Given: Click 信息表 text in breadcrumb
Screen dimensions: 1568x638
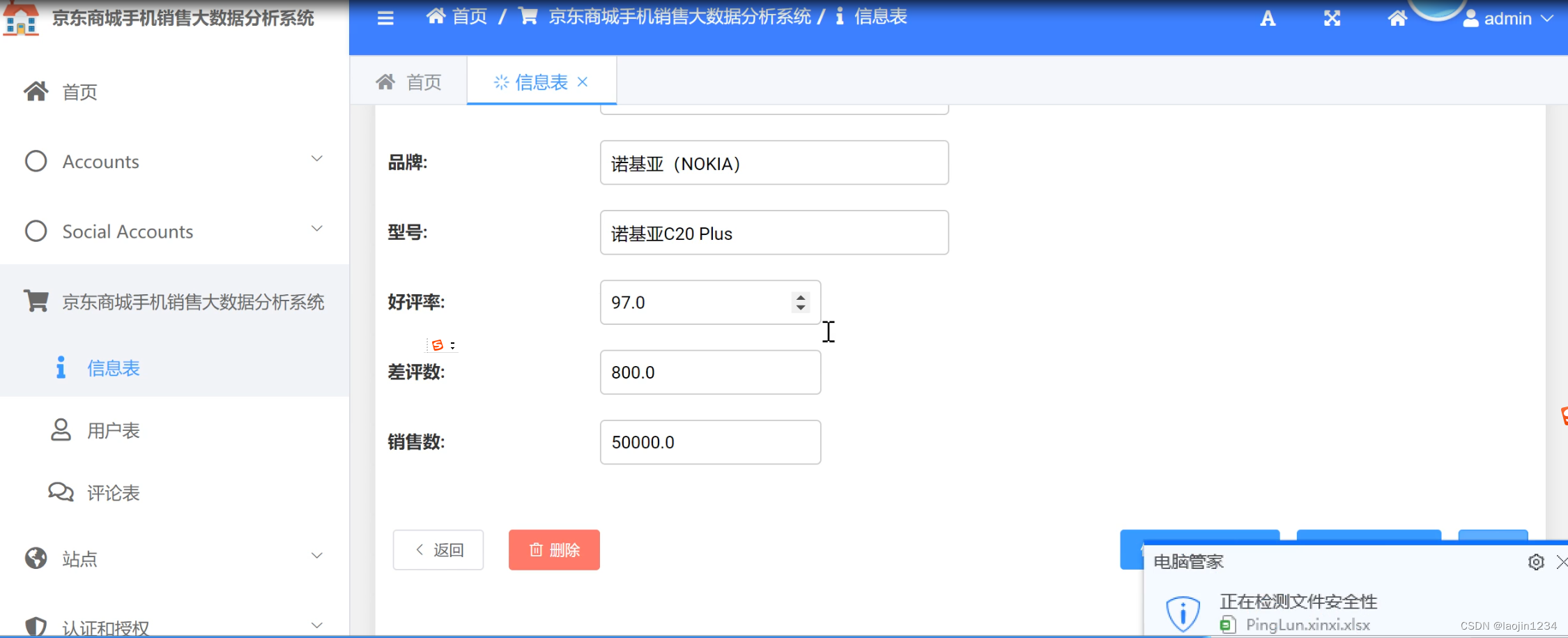Looking at the screenshot, I should point(881,16).
